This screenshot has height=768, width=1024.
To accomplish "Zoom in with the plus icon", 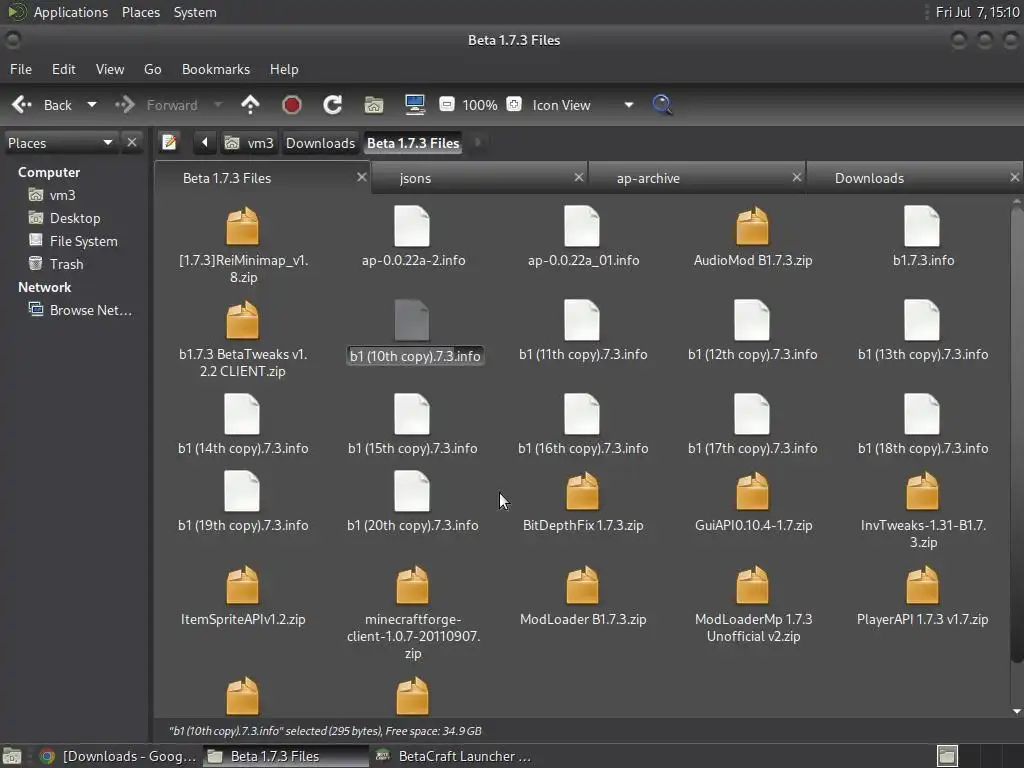I will pos(514,104).
